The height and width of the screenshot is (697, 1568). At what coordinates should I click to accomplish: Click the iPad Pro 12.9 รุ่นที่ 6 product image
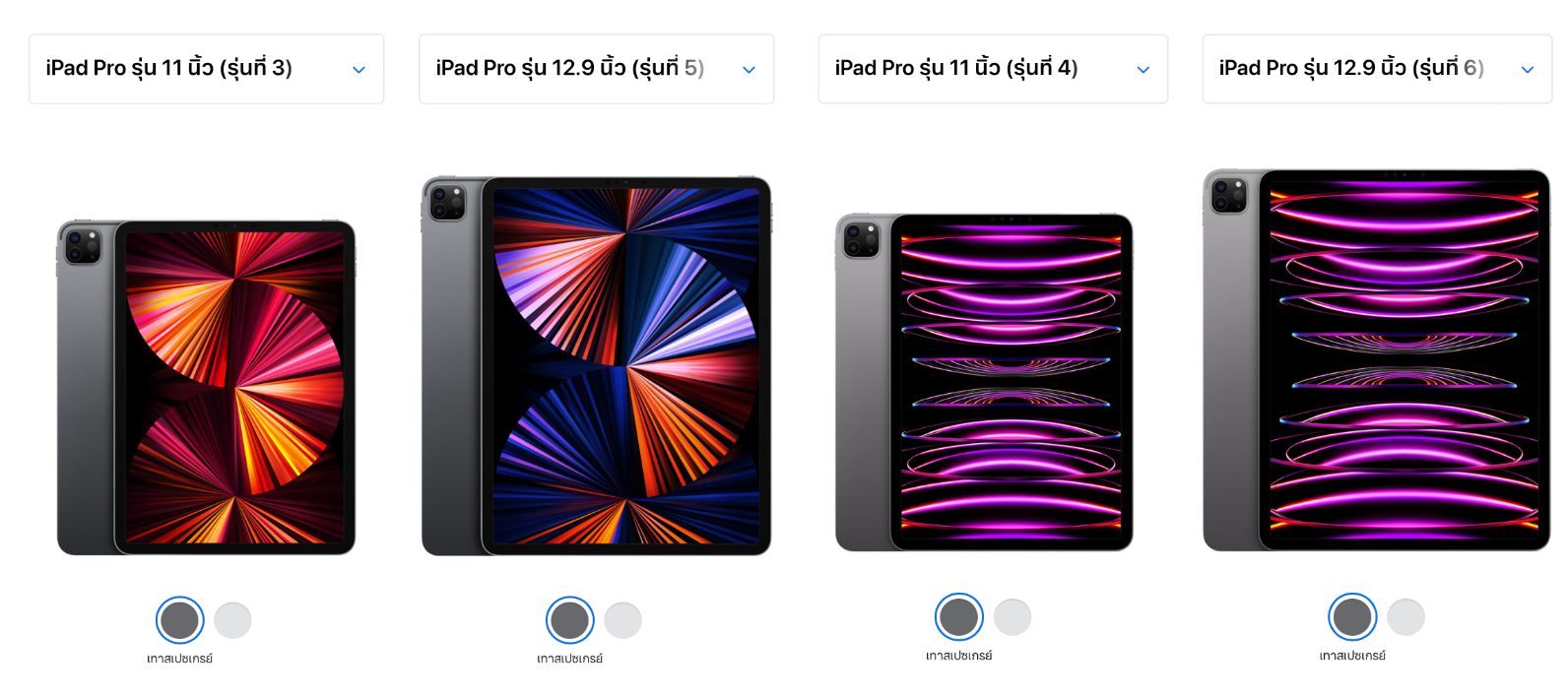pyautogui.click(x=1376, y=360)
